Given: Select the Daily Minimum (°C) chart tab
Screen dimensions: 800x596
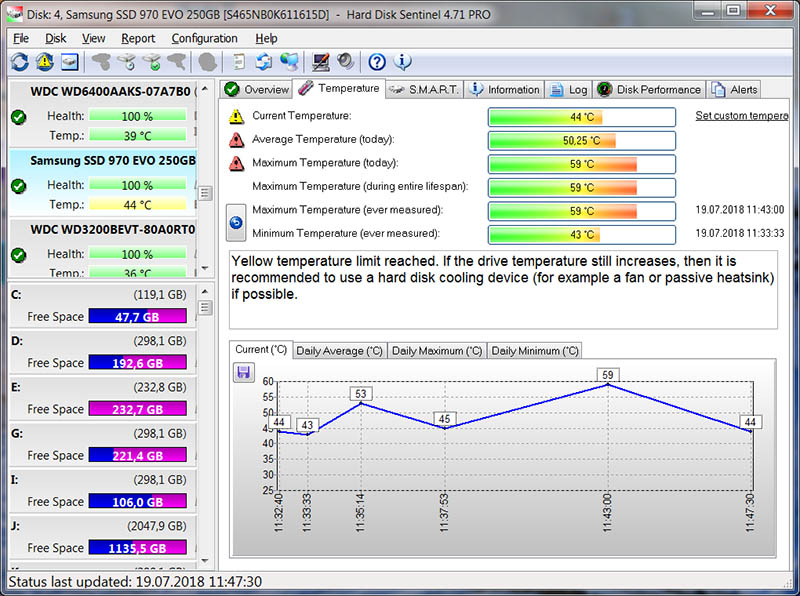Looking at the screenshot, I should pos(535,351).
